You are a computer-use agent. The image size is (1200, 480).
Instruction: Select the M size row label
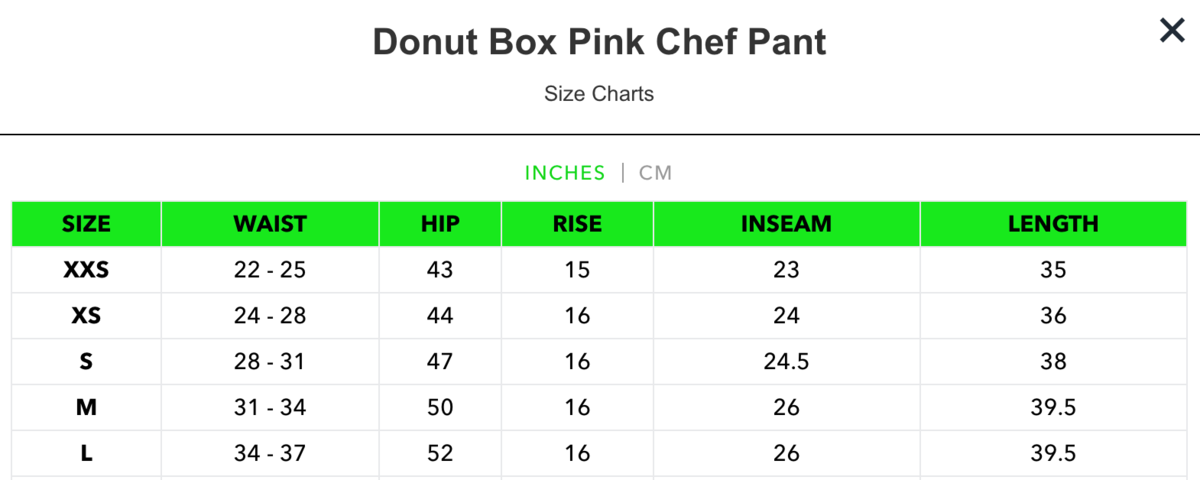pyautogui.click(x=87, y=408)
